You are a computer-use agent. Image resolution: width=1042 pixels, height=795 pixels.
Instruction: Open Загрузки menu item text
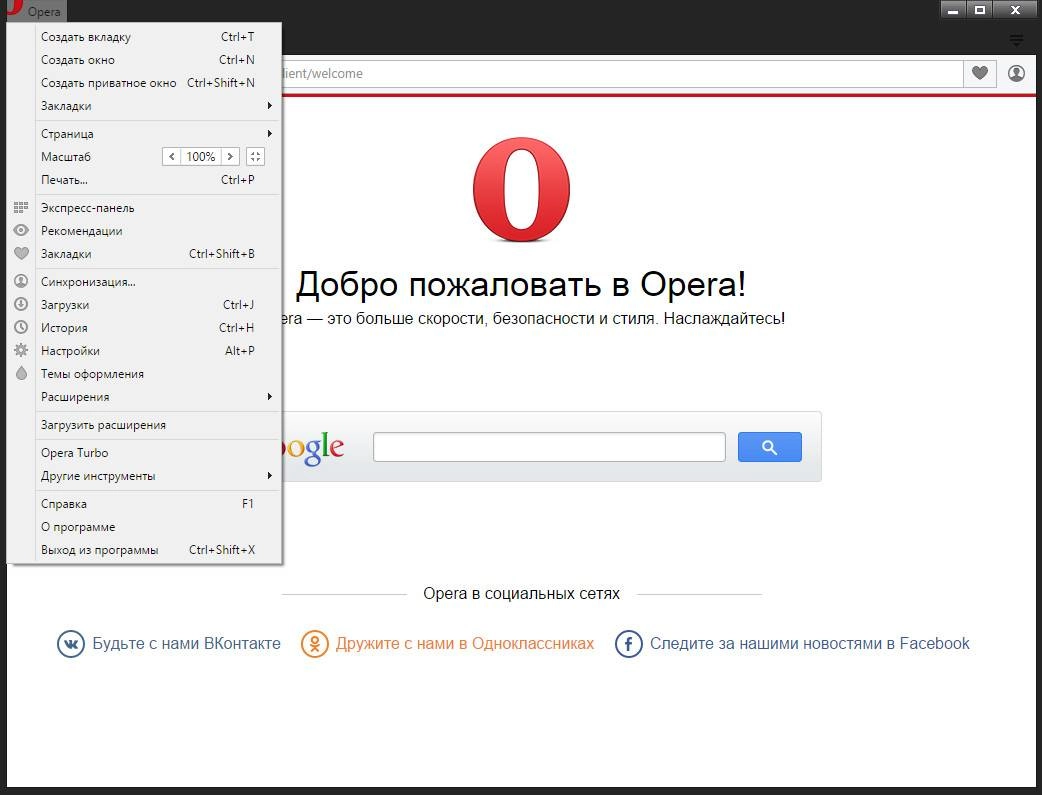coord(65,305)
